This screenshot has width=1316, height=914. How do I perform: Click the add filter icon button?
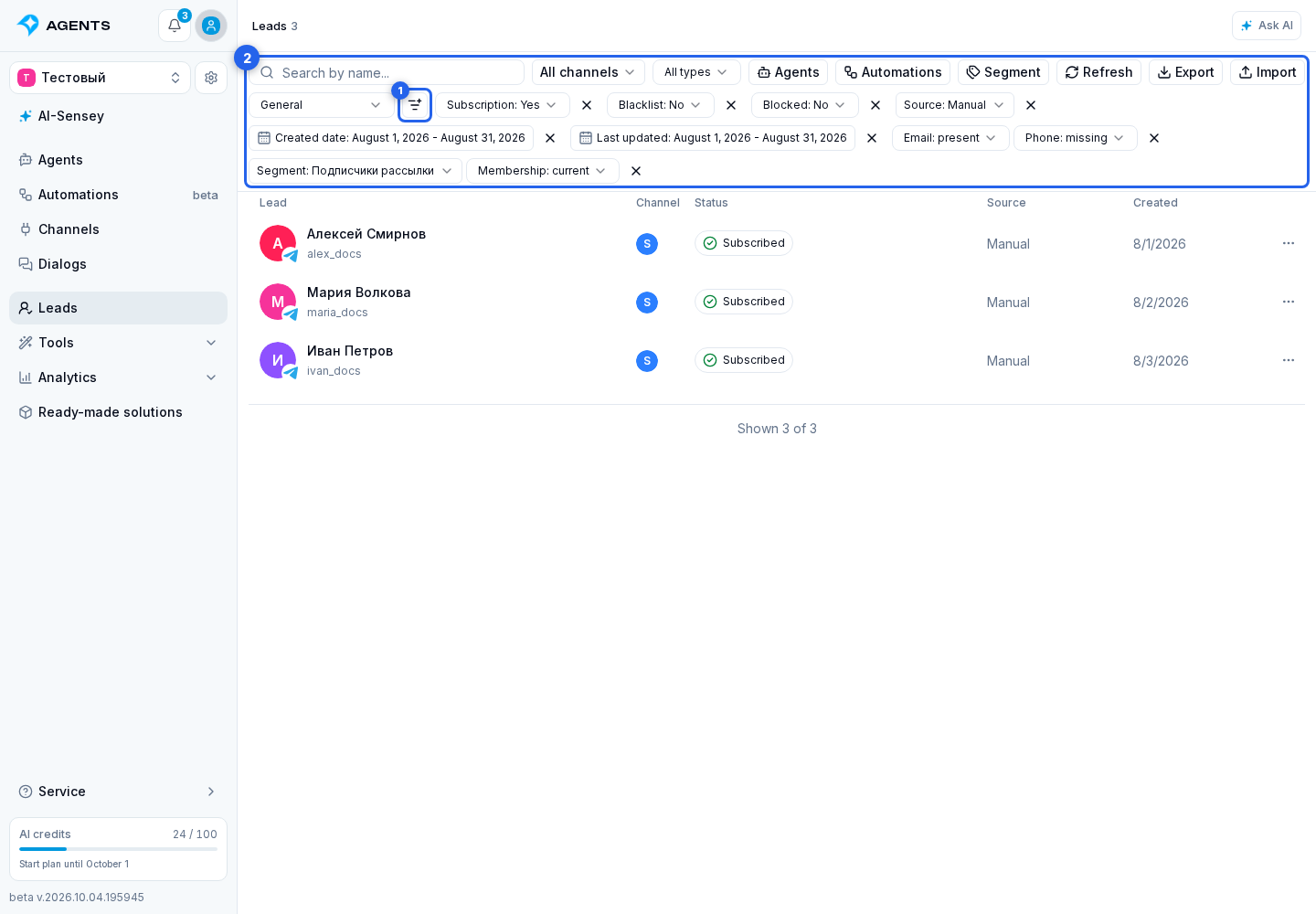(415, 105)
